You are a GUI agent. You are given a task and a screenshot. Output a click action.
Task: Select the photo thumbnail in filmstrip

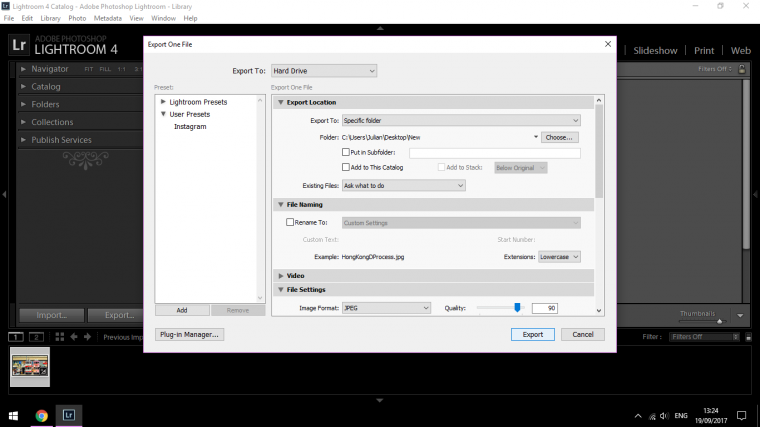[30, 366]
